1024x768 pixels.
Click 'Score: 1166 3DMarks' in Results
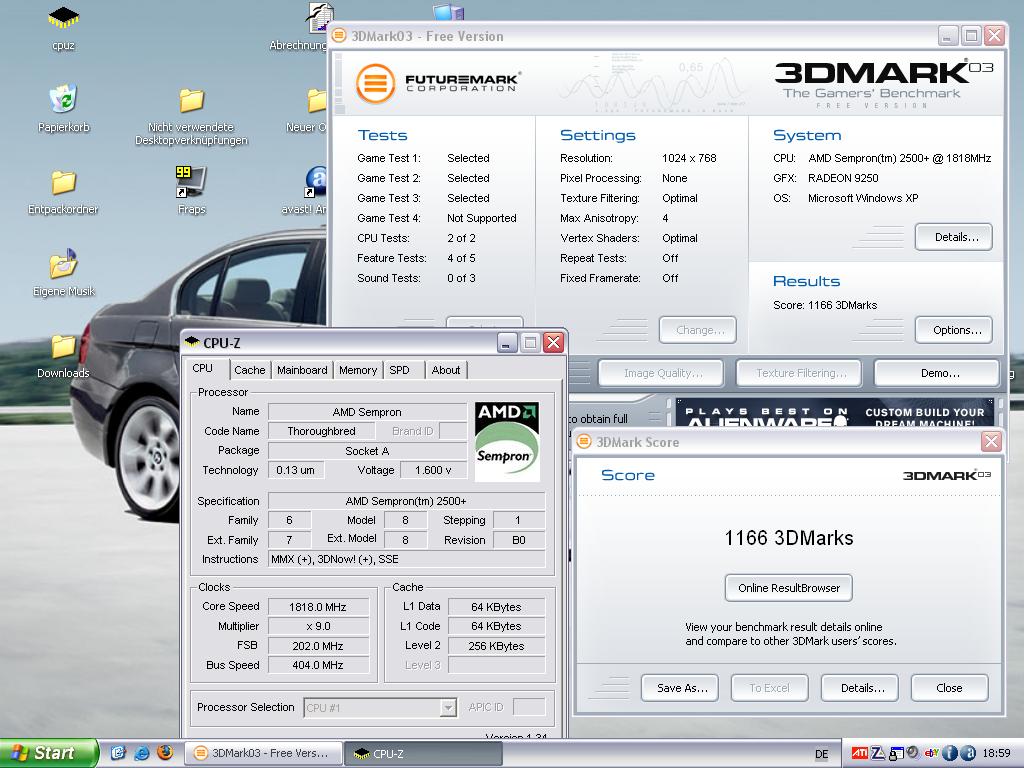pyautogui.click(x=825, y=305)
